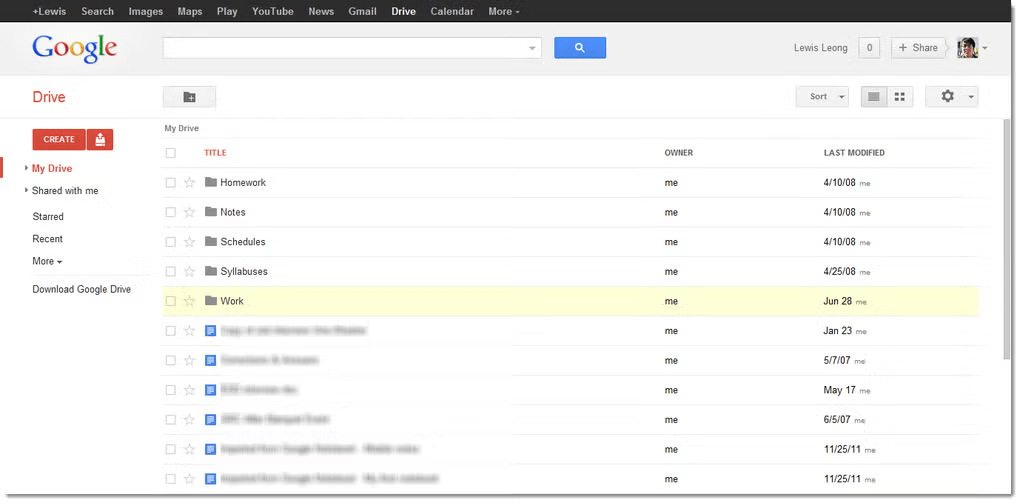Switch to grid view icon
This screenshot has height=503, width=1020.
(900, 96)
